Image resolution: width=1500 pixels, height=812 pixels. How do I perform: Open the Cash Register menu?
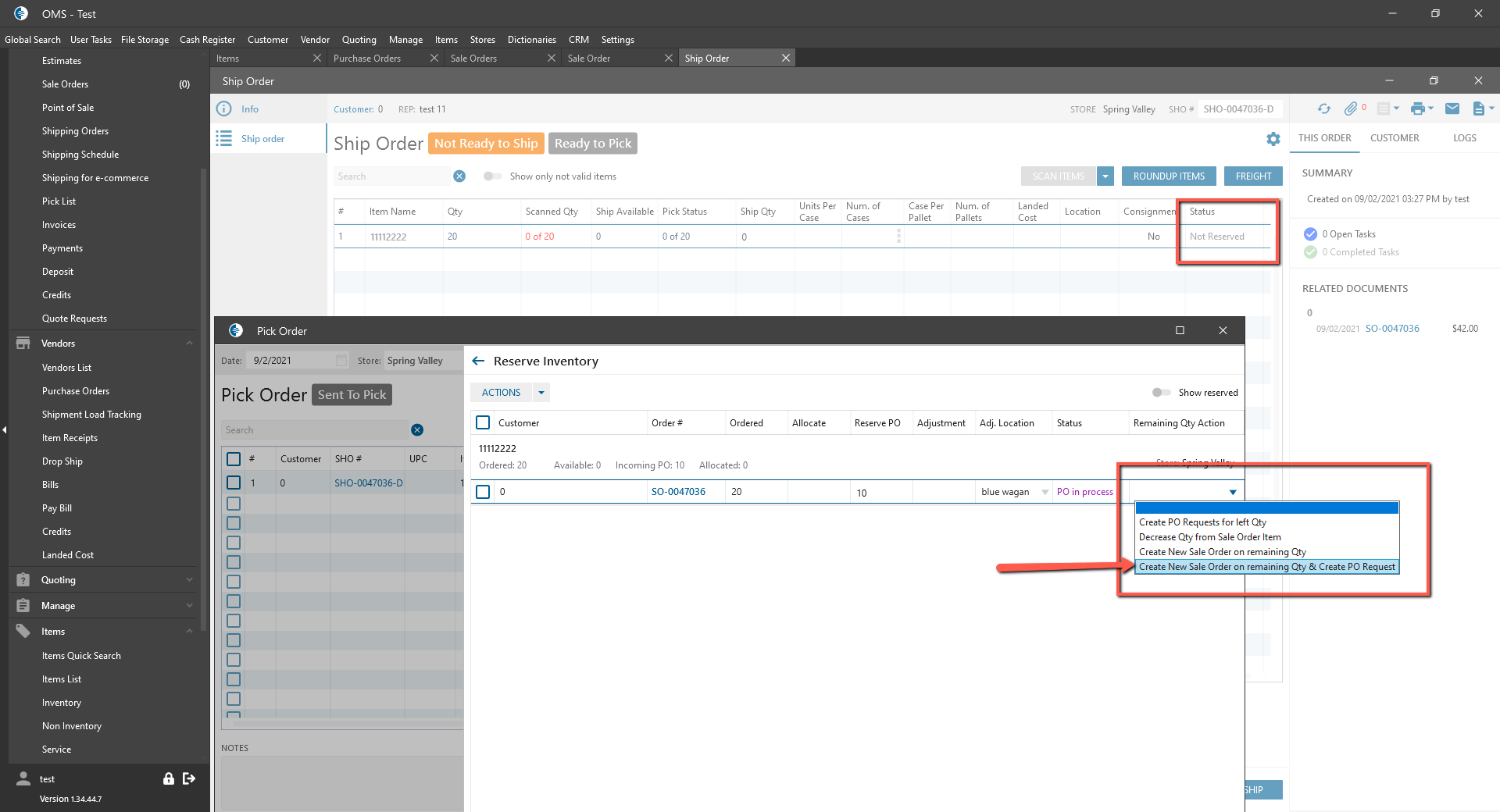pyautogui.click(x=207, y=40)
